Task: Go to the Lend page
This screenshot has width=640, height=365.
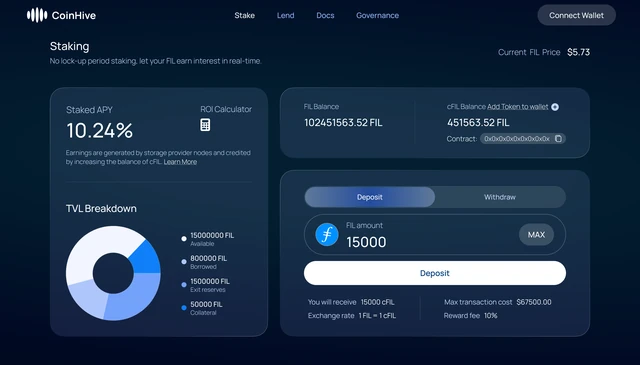Action: (285, 16)
